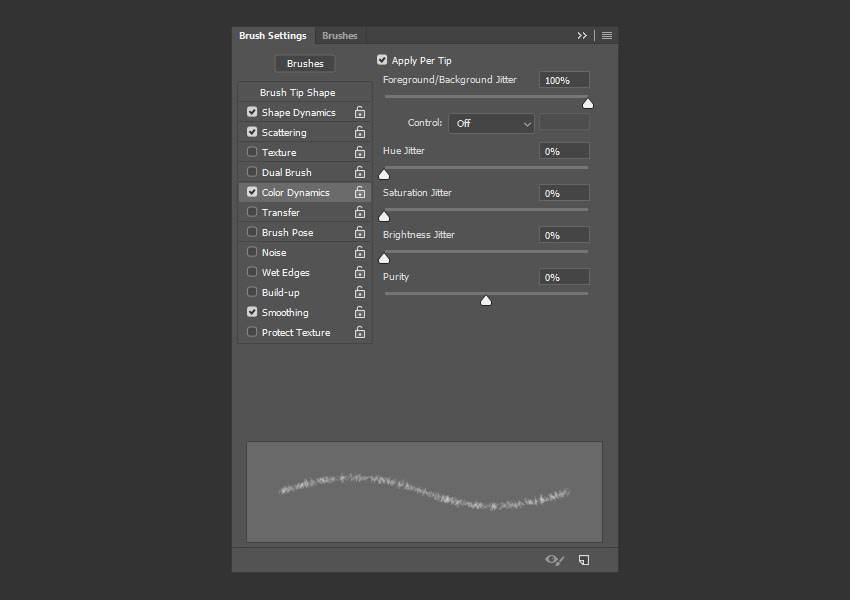Click the Brushes button

click(305, 64)
